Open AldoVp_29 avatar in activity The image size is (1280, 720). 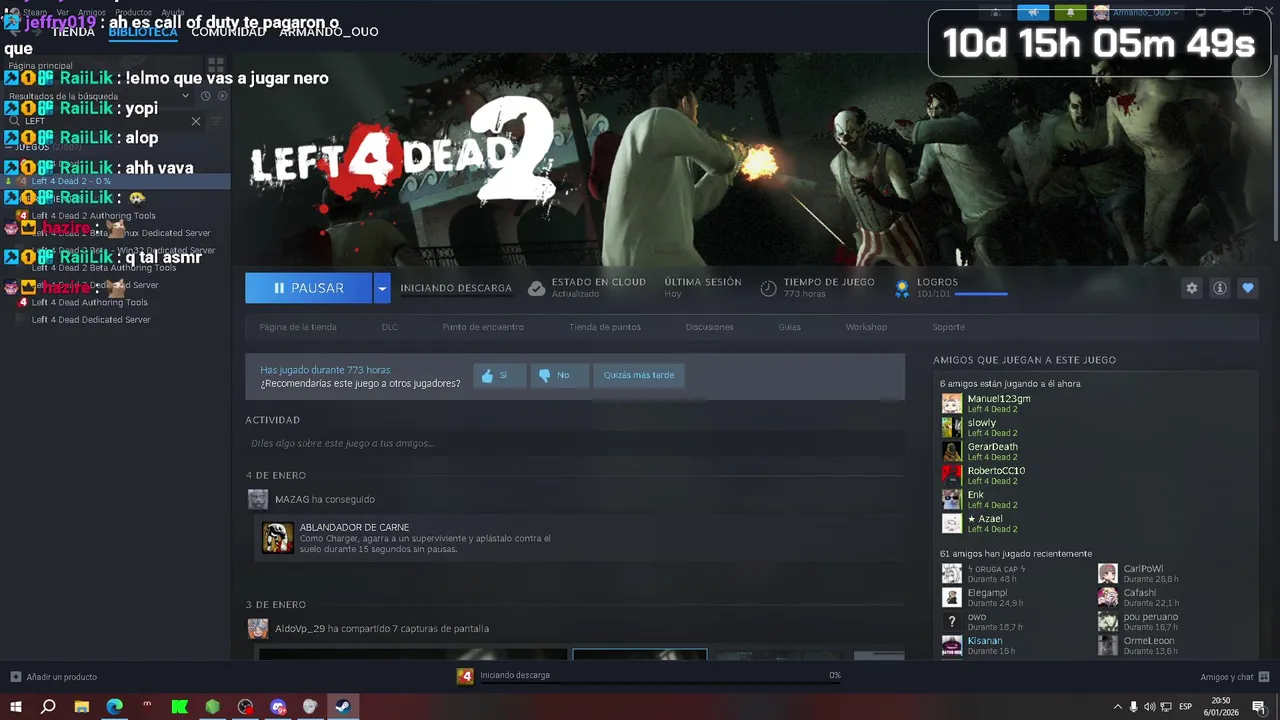tap(258, 629)
